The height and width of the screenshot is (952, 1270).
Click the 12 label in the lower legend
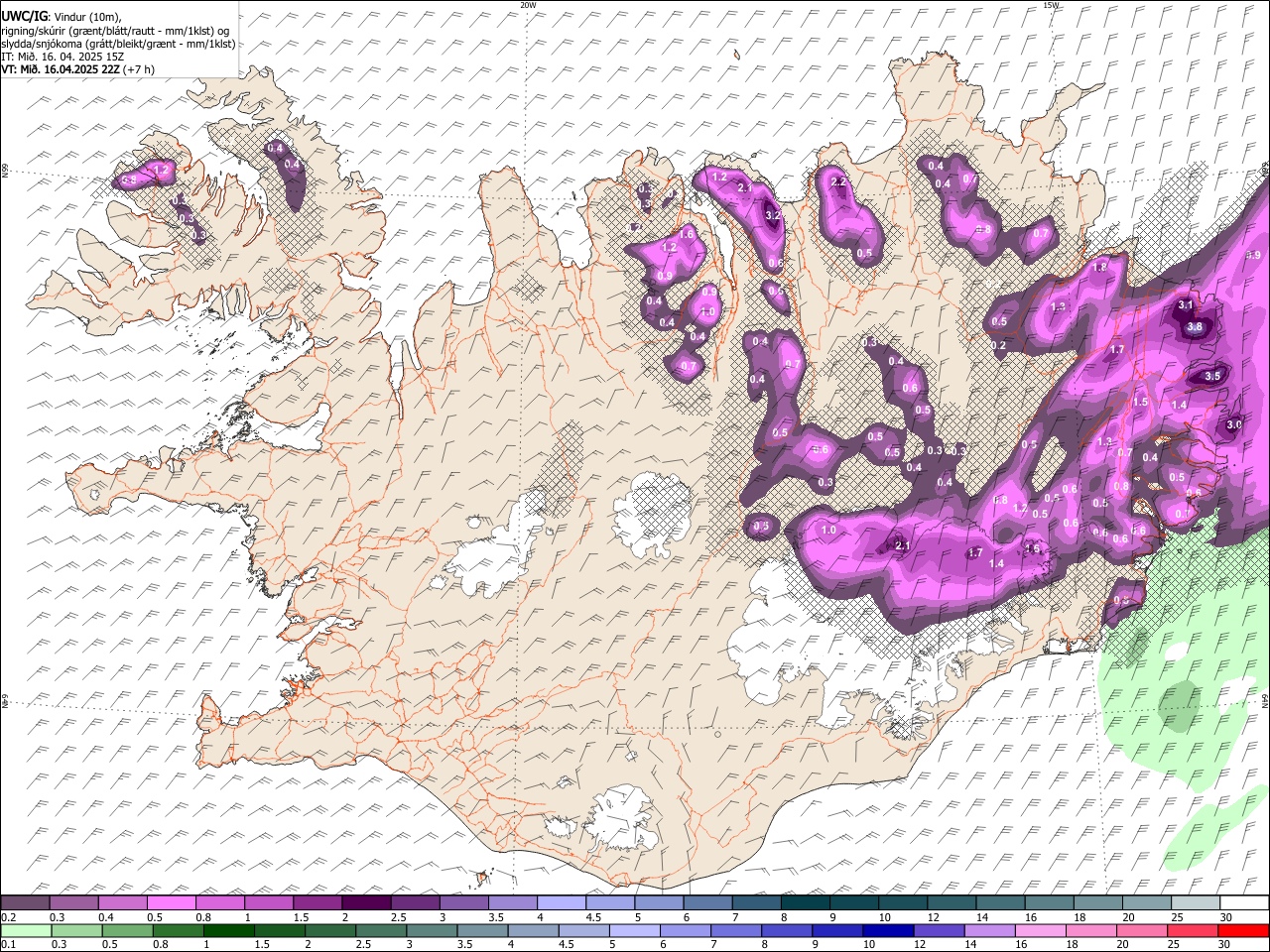pos(920,944)
